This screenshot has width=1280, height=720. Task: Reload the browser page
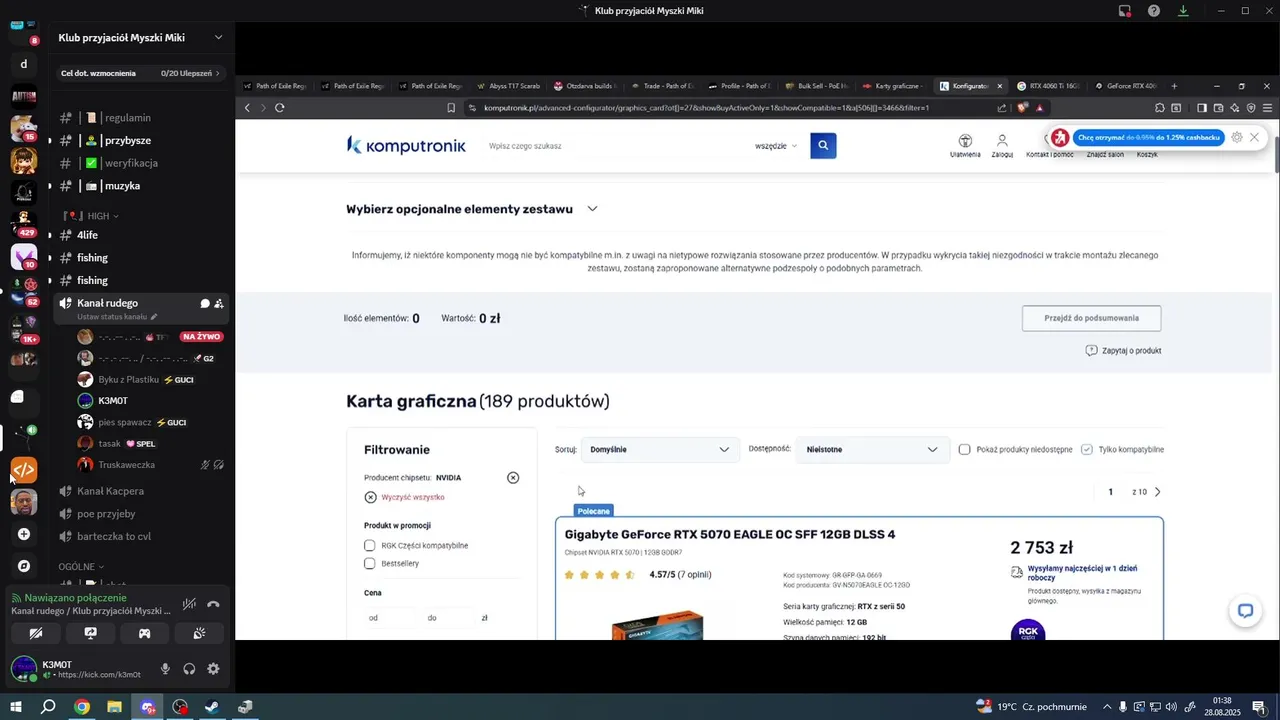pyautogui.click(x=280, y=108)
